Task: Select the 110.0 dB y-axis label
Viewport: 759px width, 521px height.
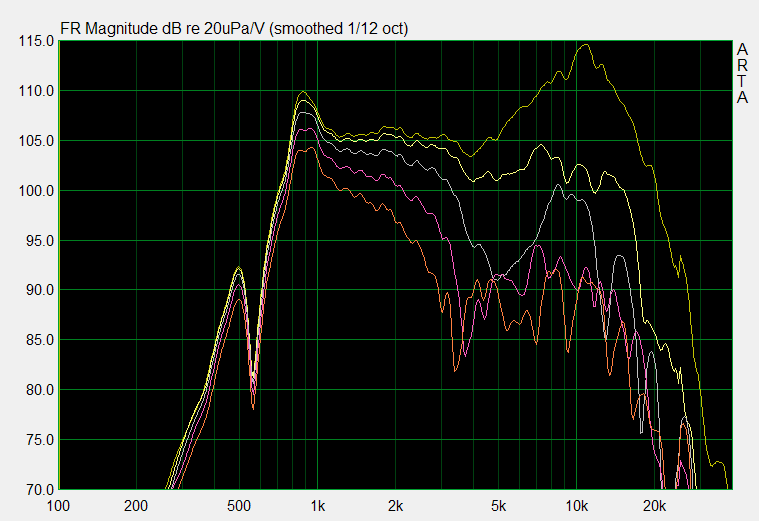Action: 36,91
